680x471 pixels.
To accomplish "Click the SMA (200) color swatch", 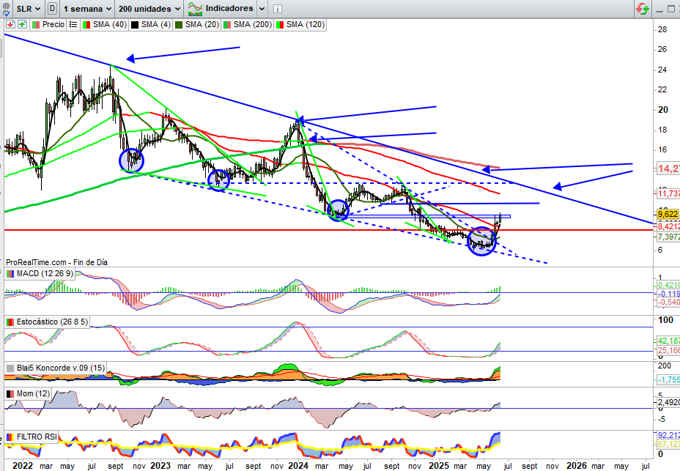I will click(226, 25).
